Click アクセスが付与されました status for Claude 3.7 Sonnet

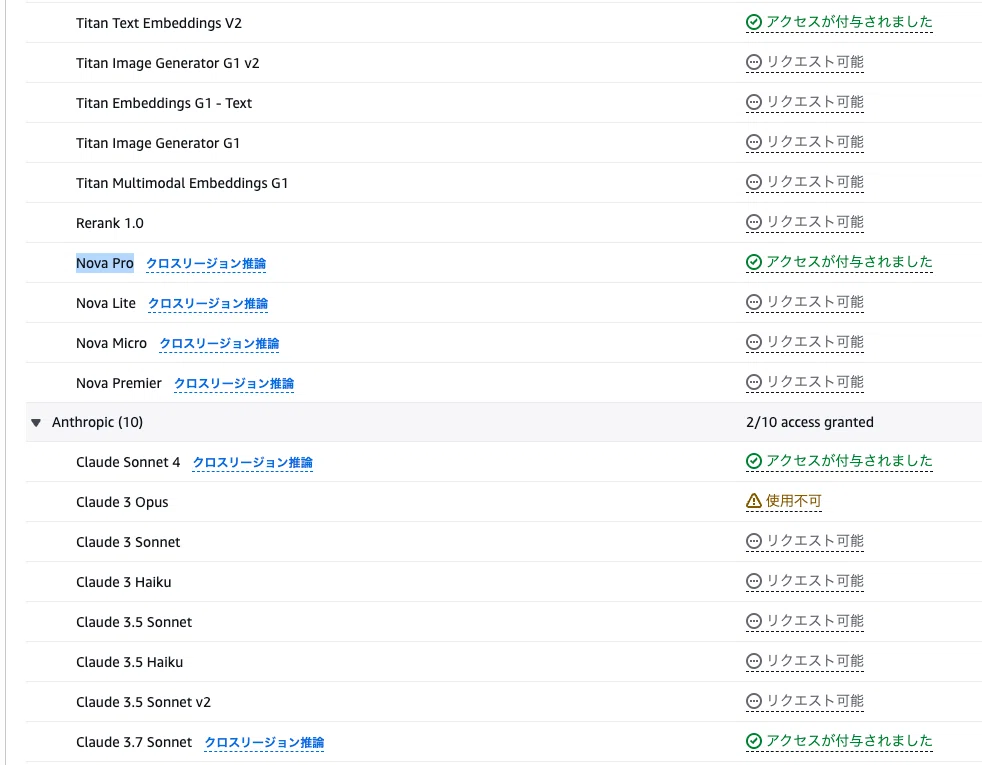(x=849, y=741)
